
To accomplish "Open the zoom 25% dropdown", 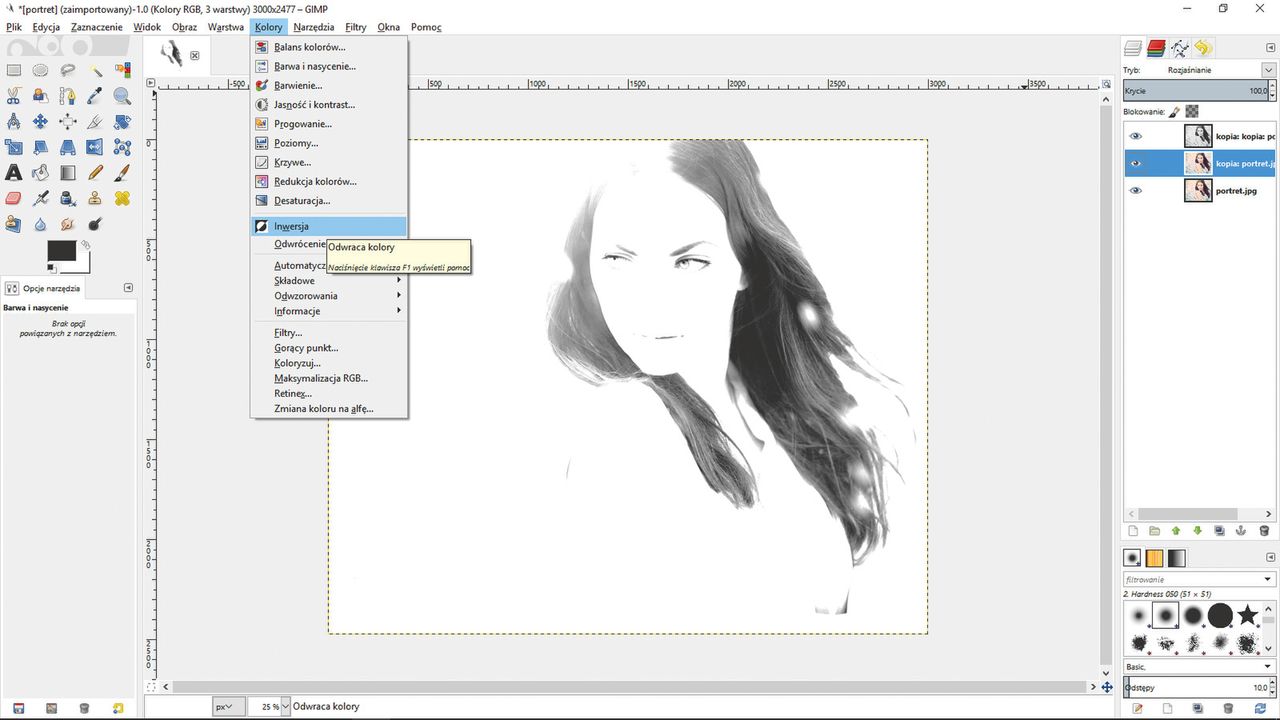I will pyautogui.click(x=286, y=707).
